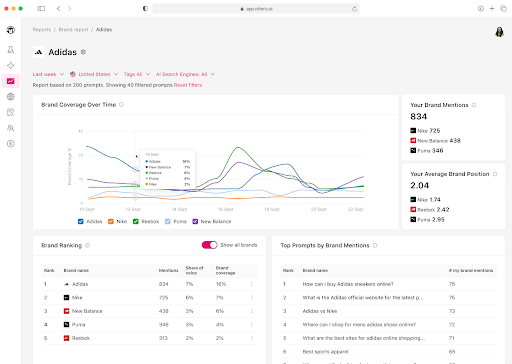Click the Mentions column header in Brand Ranking
Image resolution: width=512 pixels, height=364 pixels.
(168, 270)
